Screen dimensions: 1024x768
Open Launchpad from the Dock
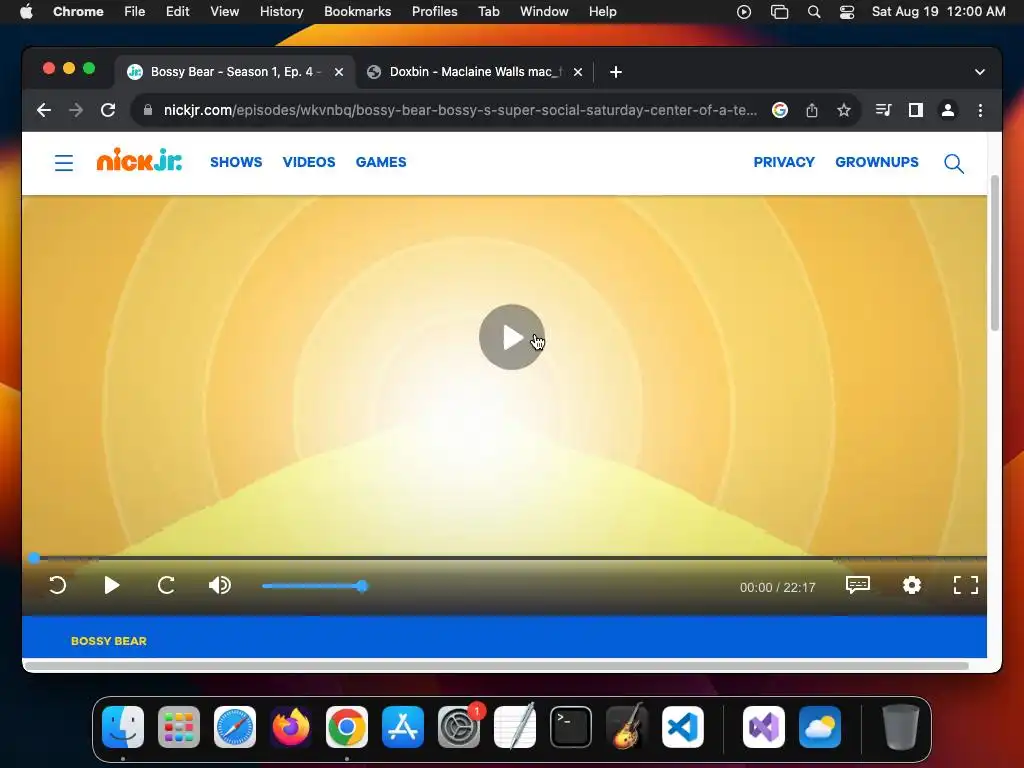(x=179, y=727)
